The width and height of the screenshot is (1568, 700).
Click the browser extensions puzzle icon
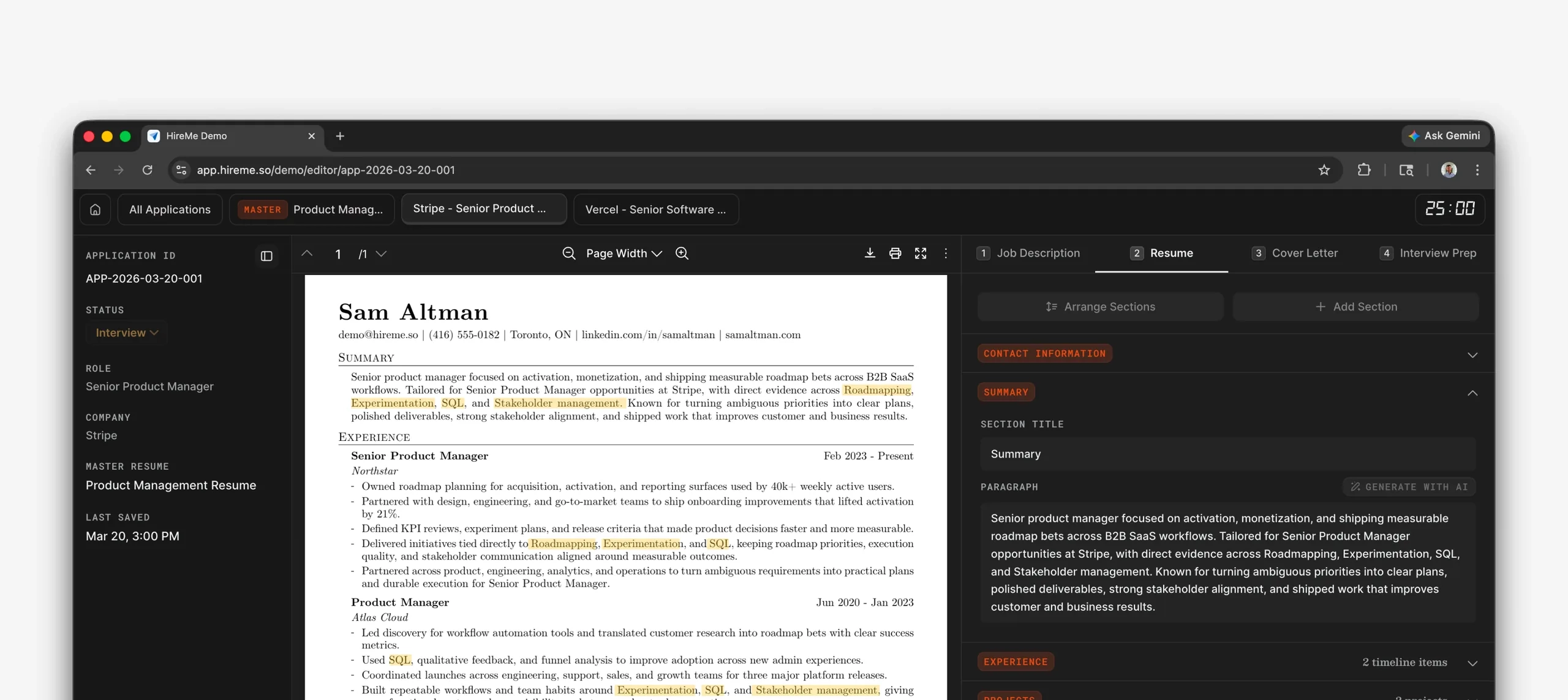click(x=1364, y=170)
